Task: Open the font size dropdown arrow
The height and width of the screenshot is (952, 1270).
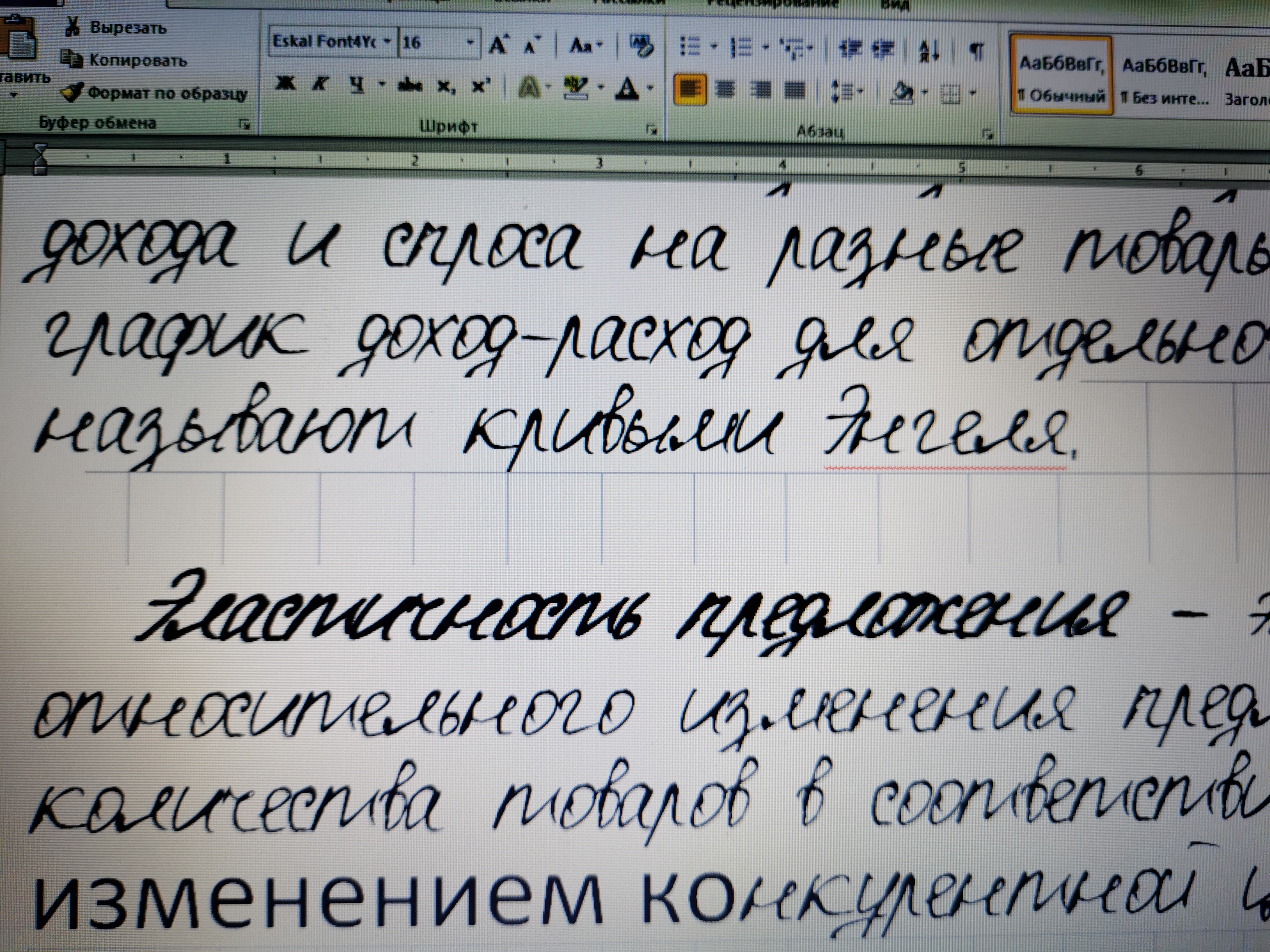Action: pyautogui.click(x=470, y=43)
